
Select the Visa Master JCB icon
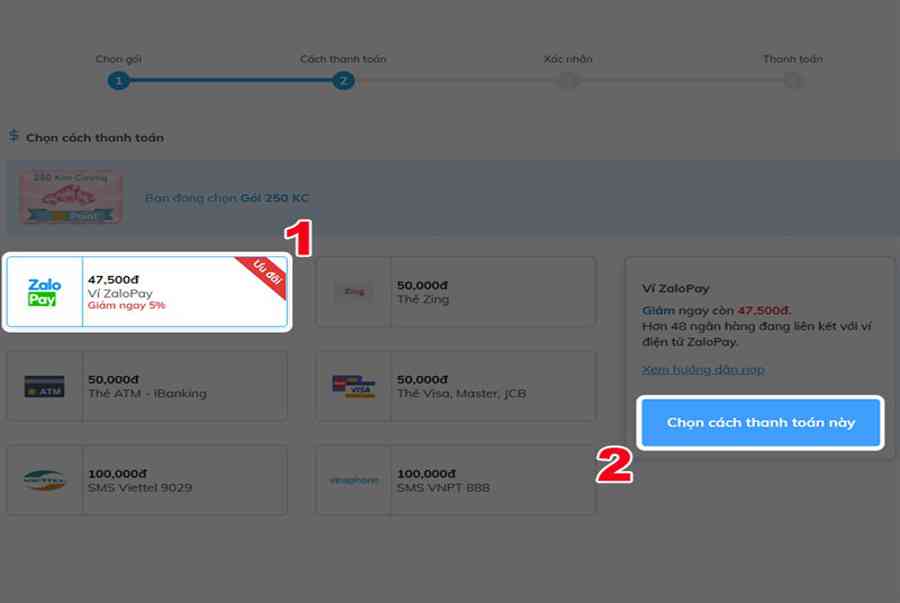(x=354, y=386)
